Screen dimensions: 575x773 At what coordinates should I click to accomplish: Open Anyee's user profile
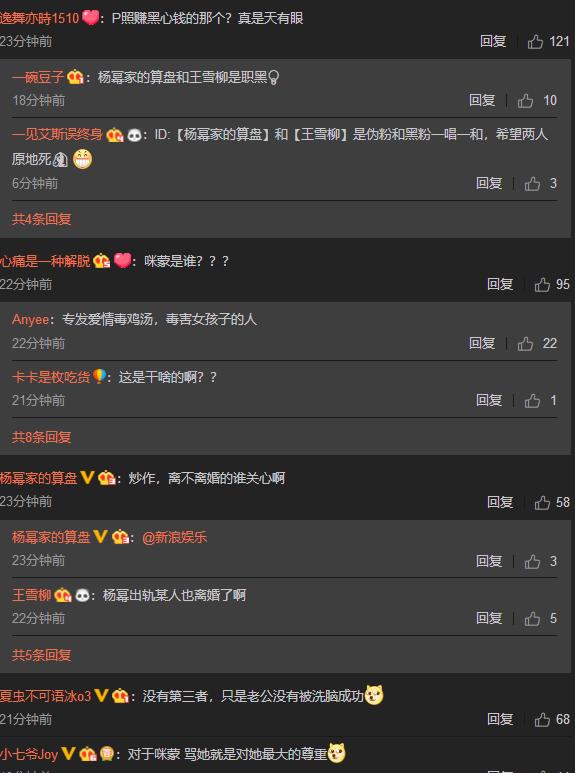click(x=30, y=319)
